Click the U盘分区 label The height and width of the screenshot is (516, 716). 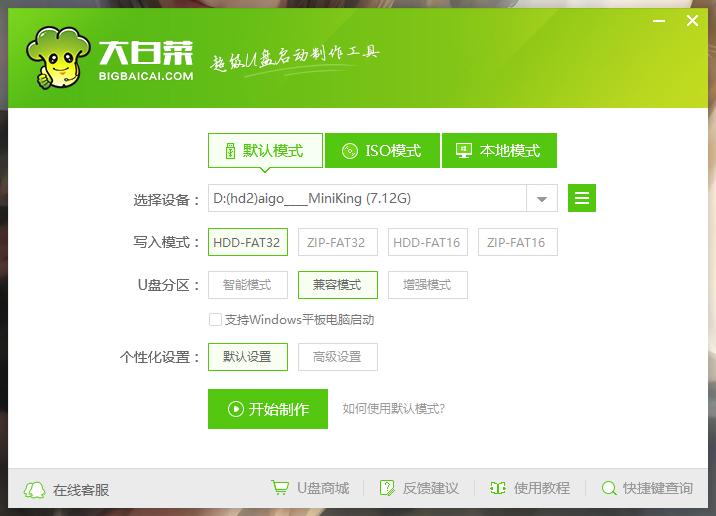168,285
